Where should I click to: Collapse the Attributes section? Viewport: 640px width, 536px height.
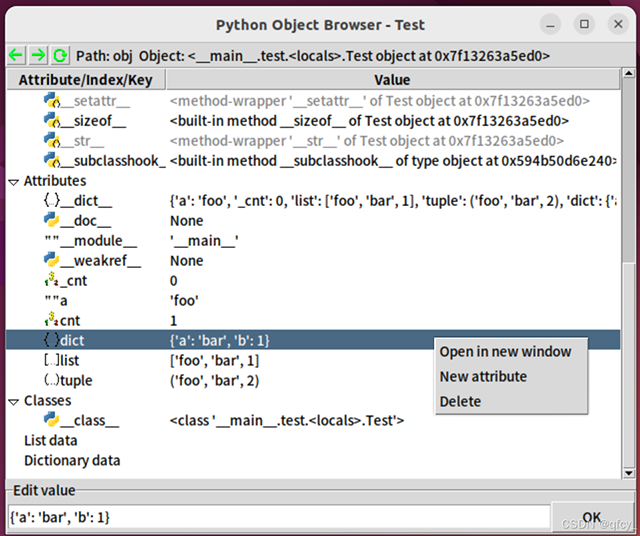pyautogui.click(x=13, y=182)
